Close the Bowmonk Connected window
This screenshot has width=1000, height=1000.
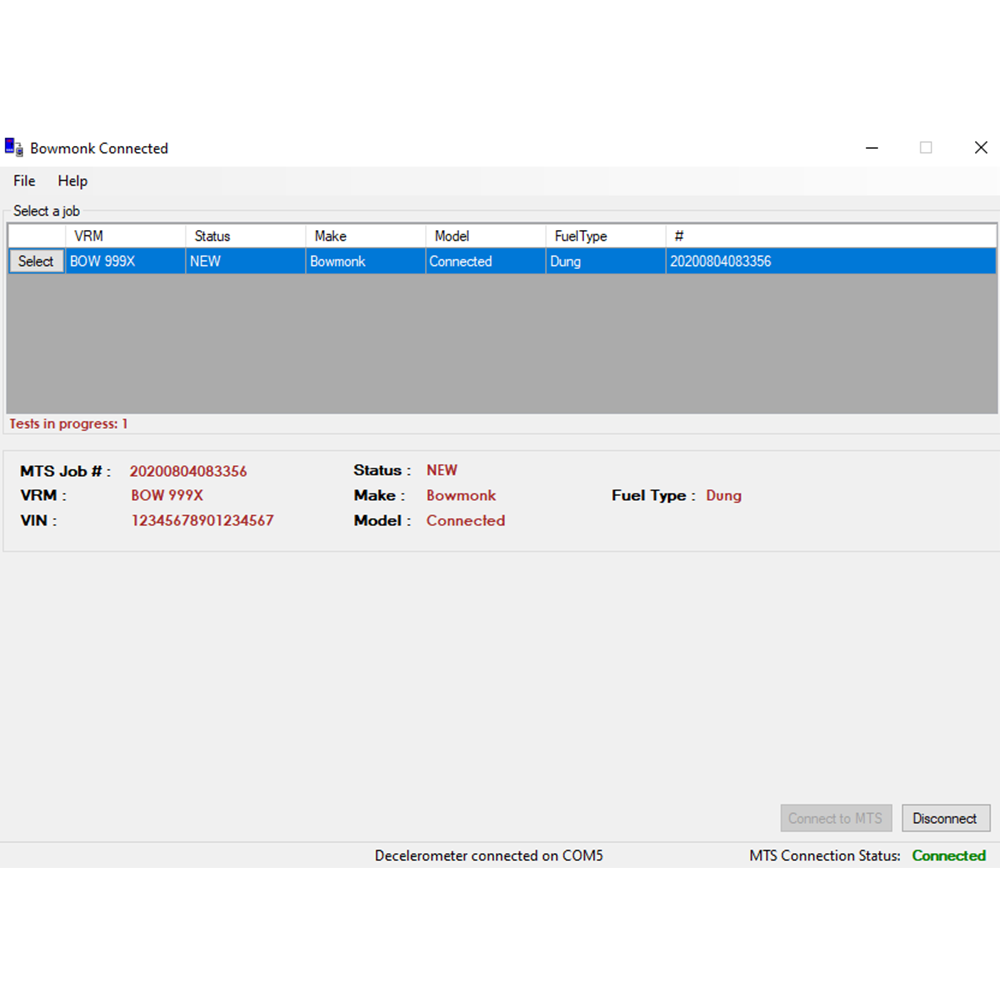[981, 148]
